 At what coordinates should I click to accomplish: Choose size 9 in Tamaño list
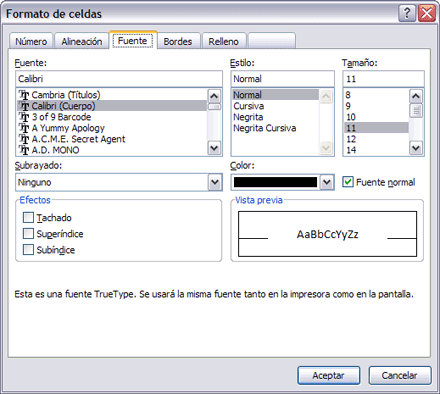coord(376,106)
